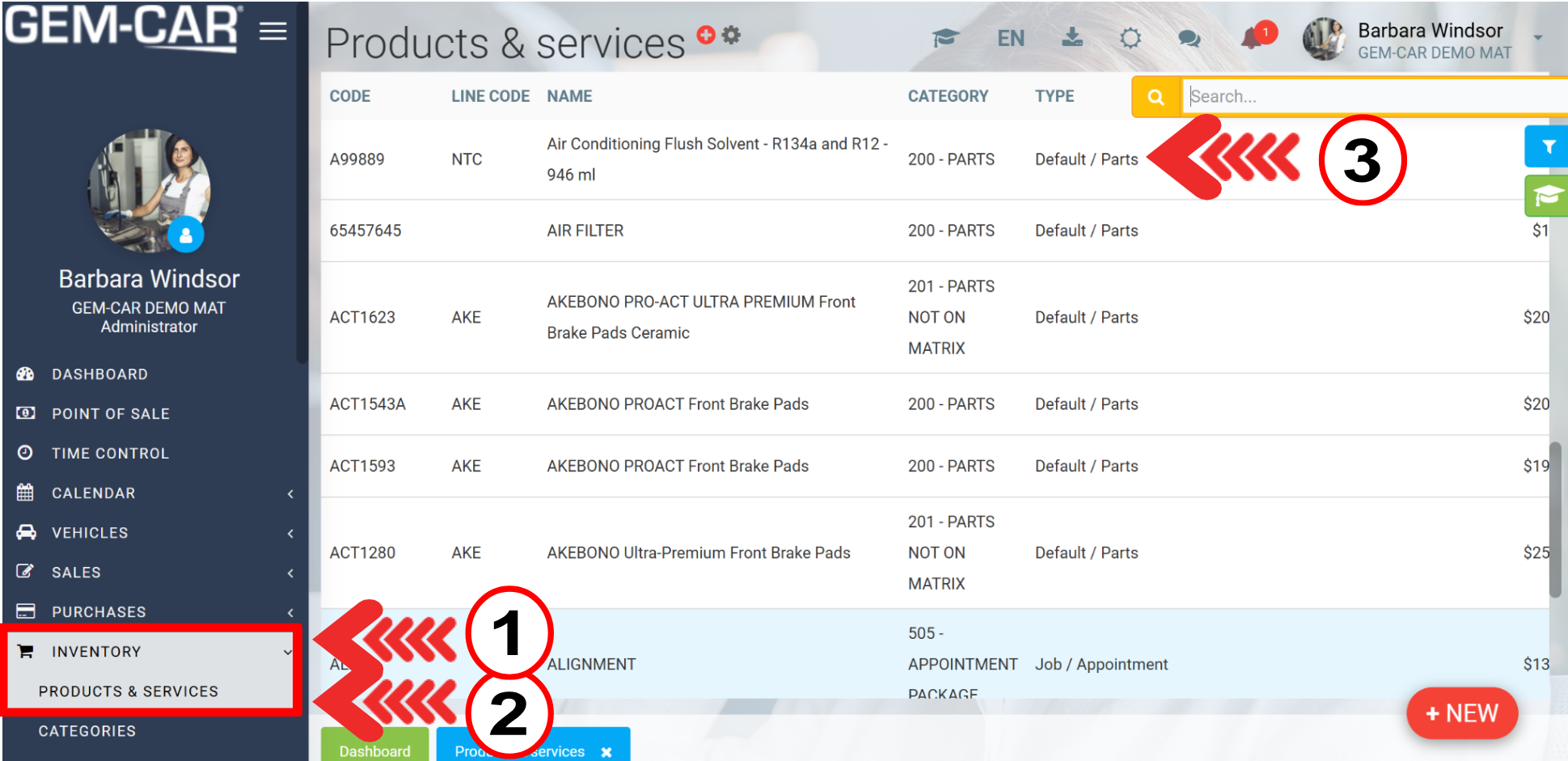The image size is (1568, 761).
Task: Open the blue filter button
Action: coord(1547,146)
